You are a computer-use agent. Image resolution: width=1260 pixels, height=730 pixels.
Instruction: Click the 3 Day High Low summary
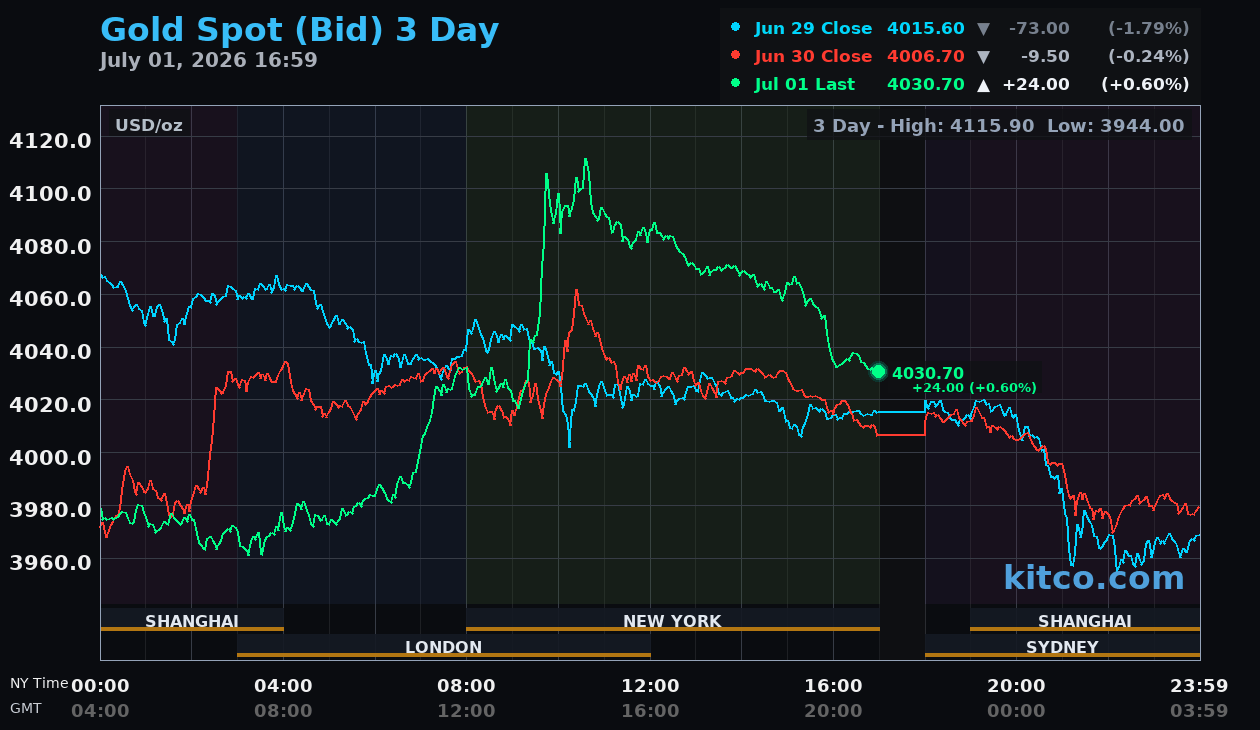[x=998, y=126]
